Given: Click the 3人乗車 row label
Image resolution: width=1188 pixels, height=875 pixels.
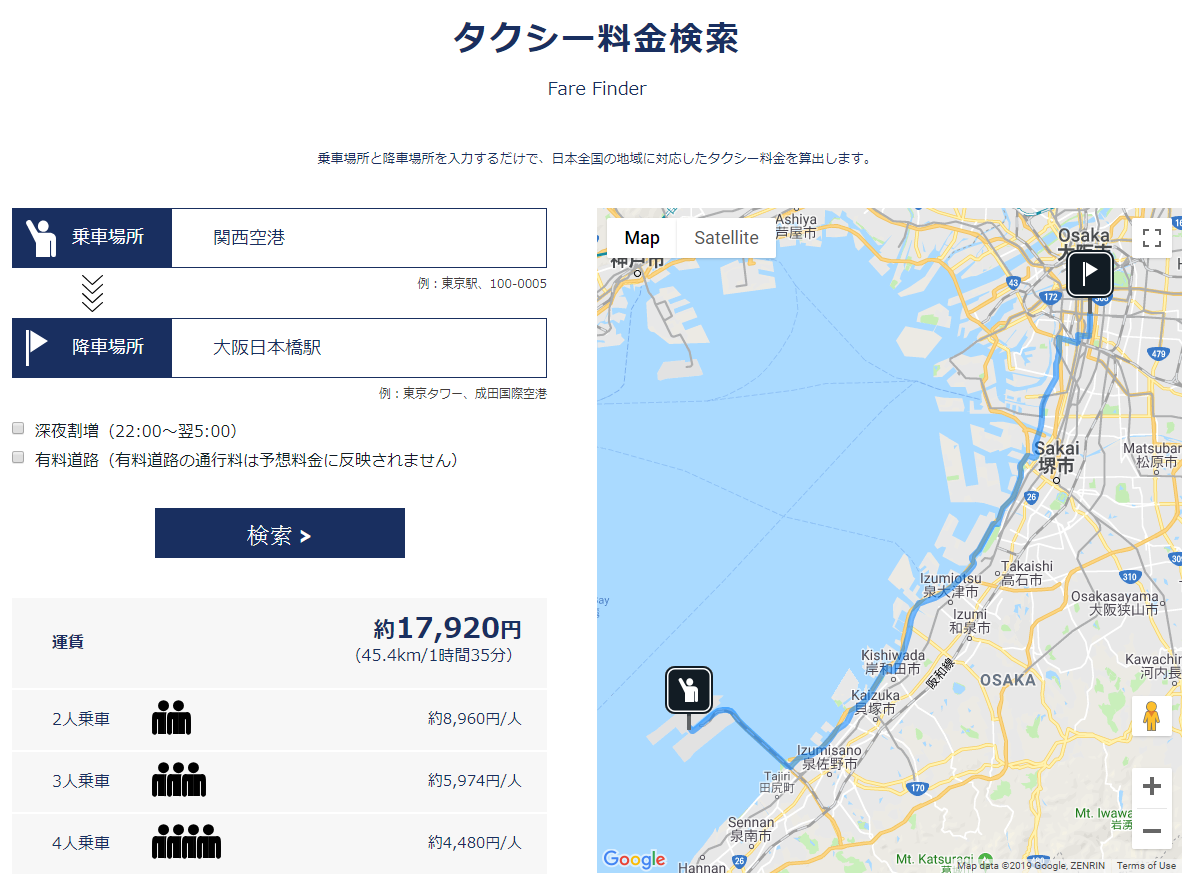Looking at the screenshot, I should coord(81,781).
